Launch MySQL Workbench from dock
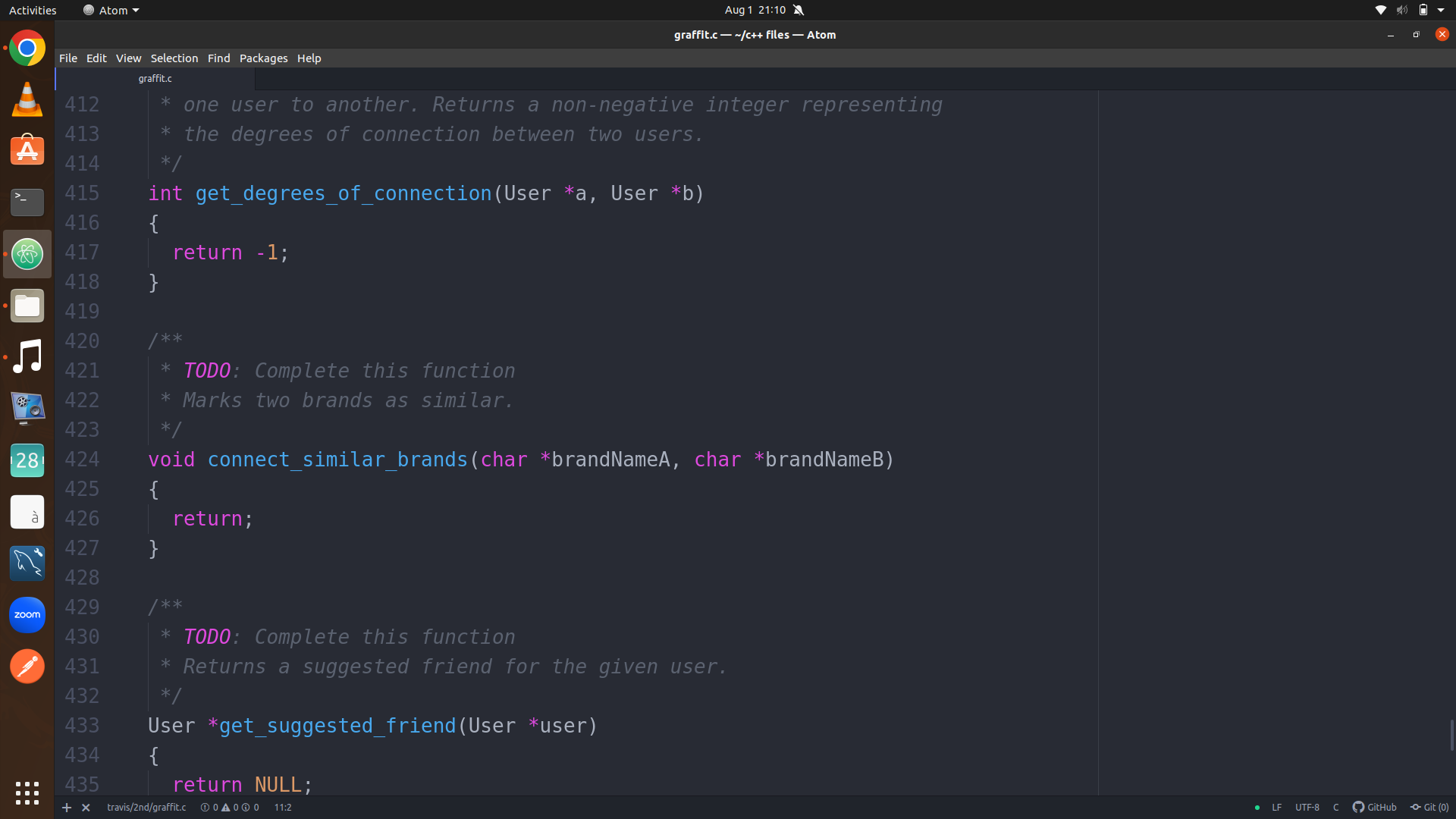The height and width of the screenshot is (819, 1456). click(27, 563)
